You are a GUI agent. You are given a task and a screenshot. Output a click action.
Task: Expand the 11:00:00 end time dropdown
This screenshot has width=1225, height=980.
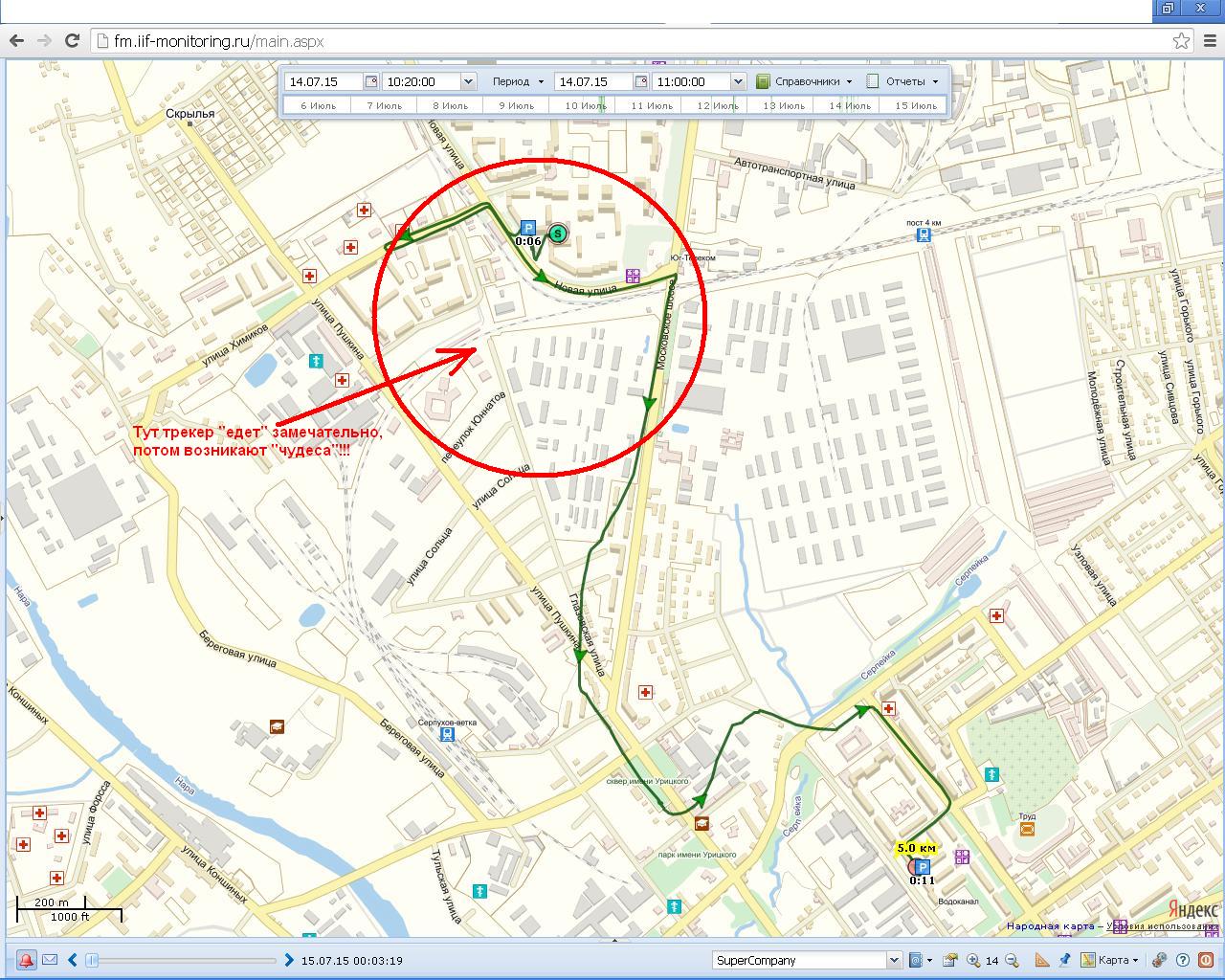737,81
